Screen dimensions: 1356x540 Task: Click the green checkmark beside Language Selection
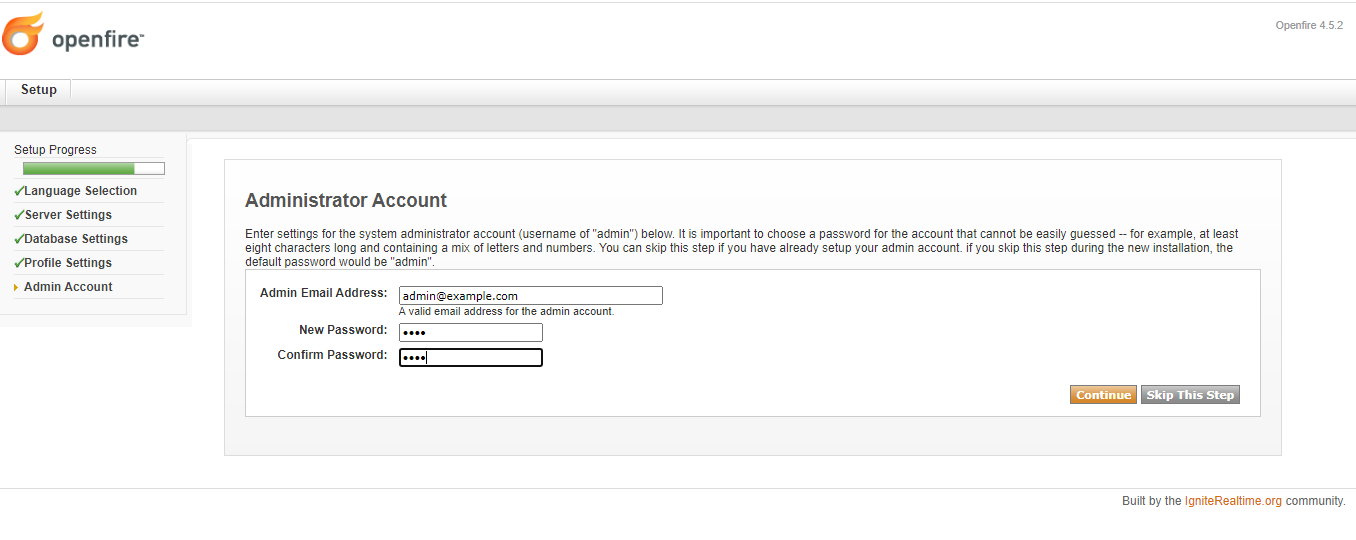point(19,191)
